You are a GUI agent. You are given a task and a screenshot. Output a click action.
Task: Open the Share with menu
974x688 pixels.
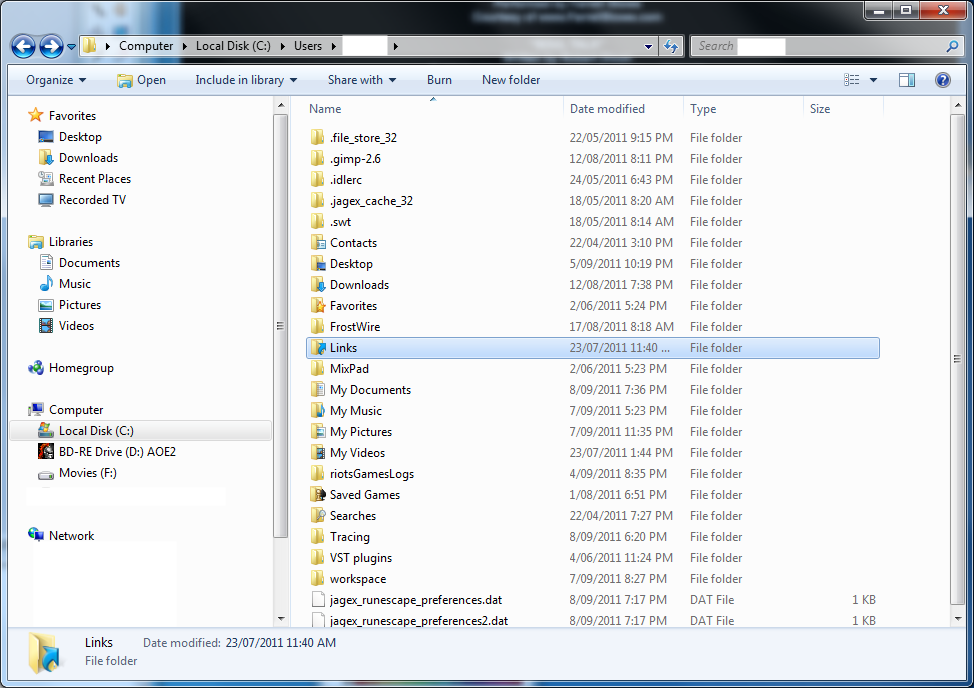[x=361, y=80]
